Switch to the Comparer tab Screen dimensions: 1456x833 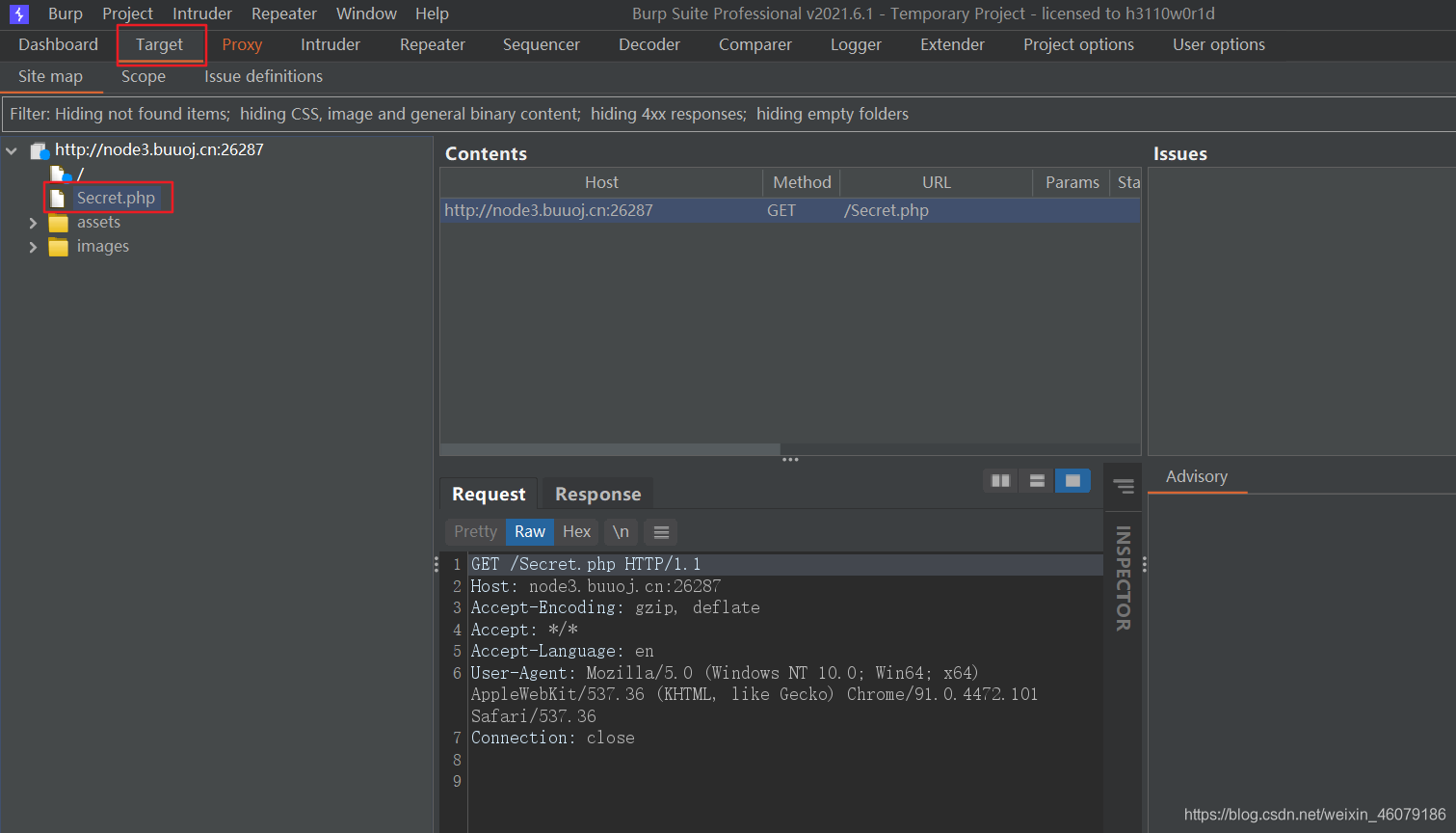coord(755,44)
